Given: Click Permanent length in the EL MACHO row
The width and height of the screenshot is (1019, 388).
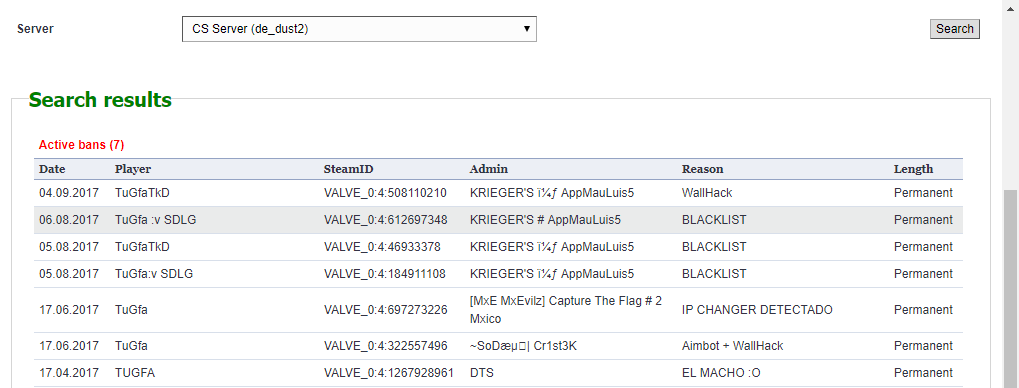Looking at the screenshot, I should [923, 373].
